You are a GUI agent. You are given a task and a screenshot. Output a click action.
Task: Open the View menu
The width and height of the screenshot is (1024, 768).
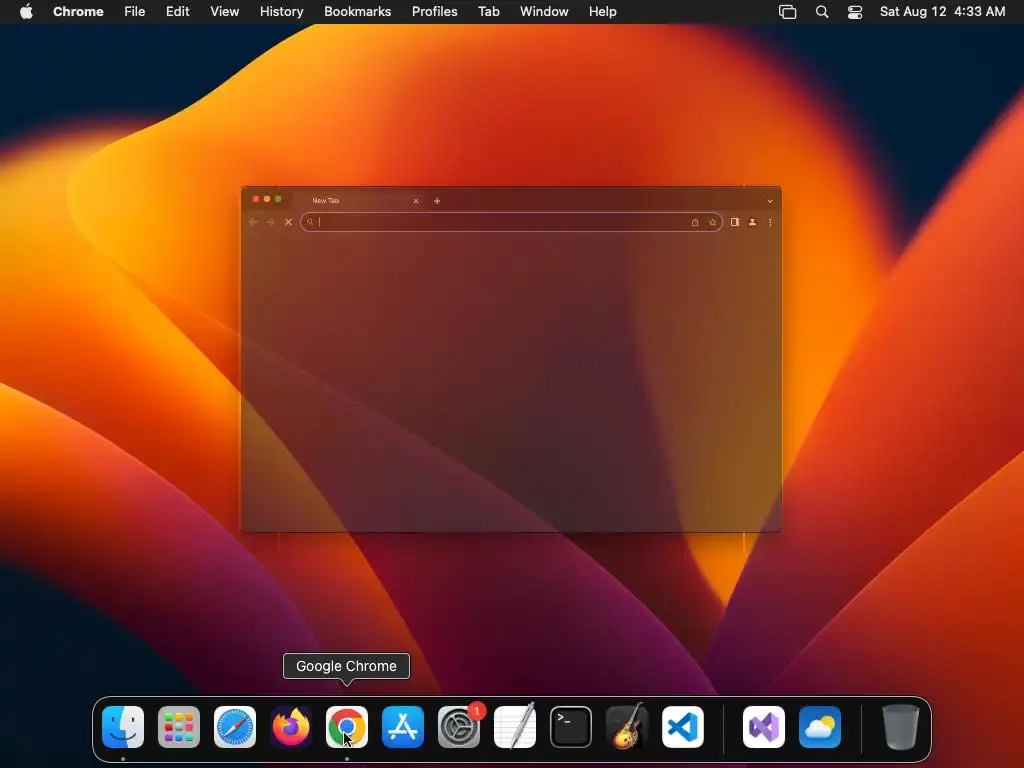(x=225, y=12)
